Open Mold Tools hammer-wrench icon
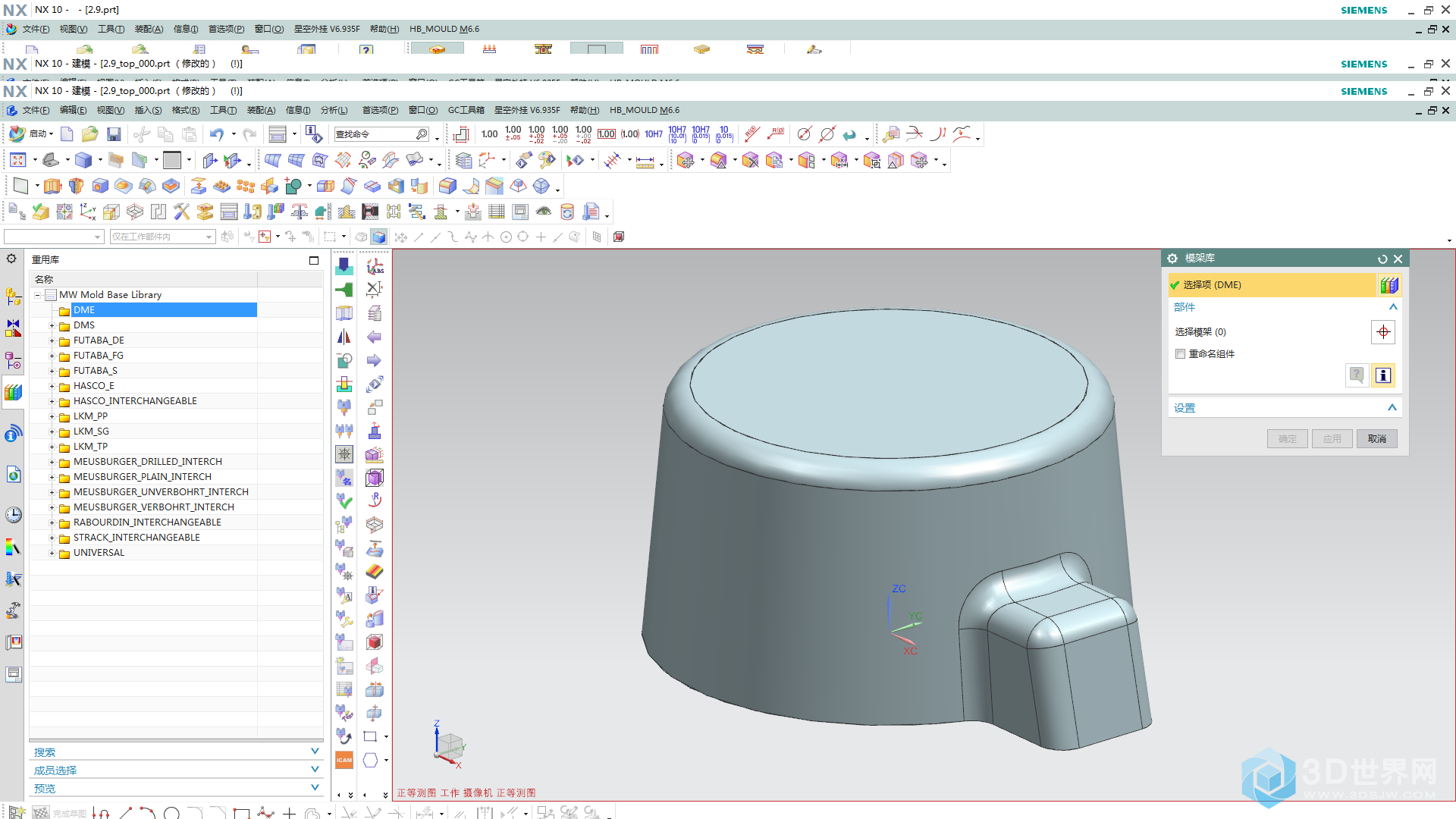Viewport: 1456px width, 819px height. click(x=182, y=212)
